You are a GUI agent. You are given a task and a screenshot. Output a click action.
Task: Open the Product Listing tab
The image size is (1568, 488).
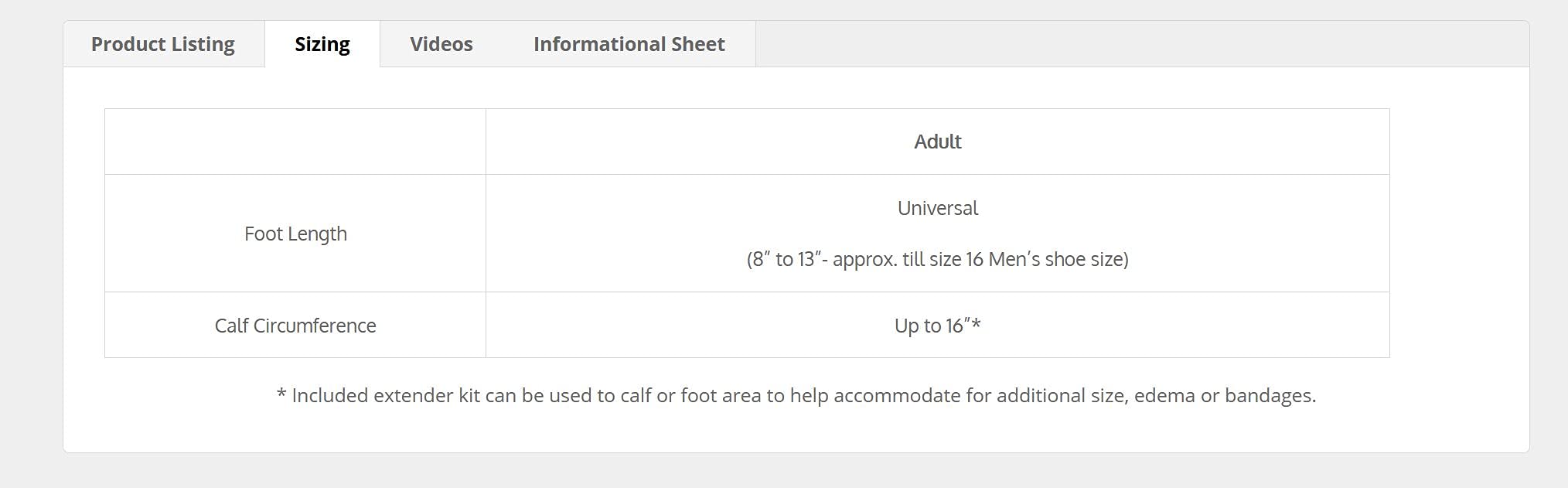(x=163, y=44)
